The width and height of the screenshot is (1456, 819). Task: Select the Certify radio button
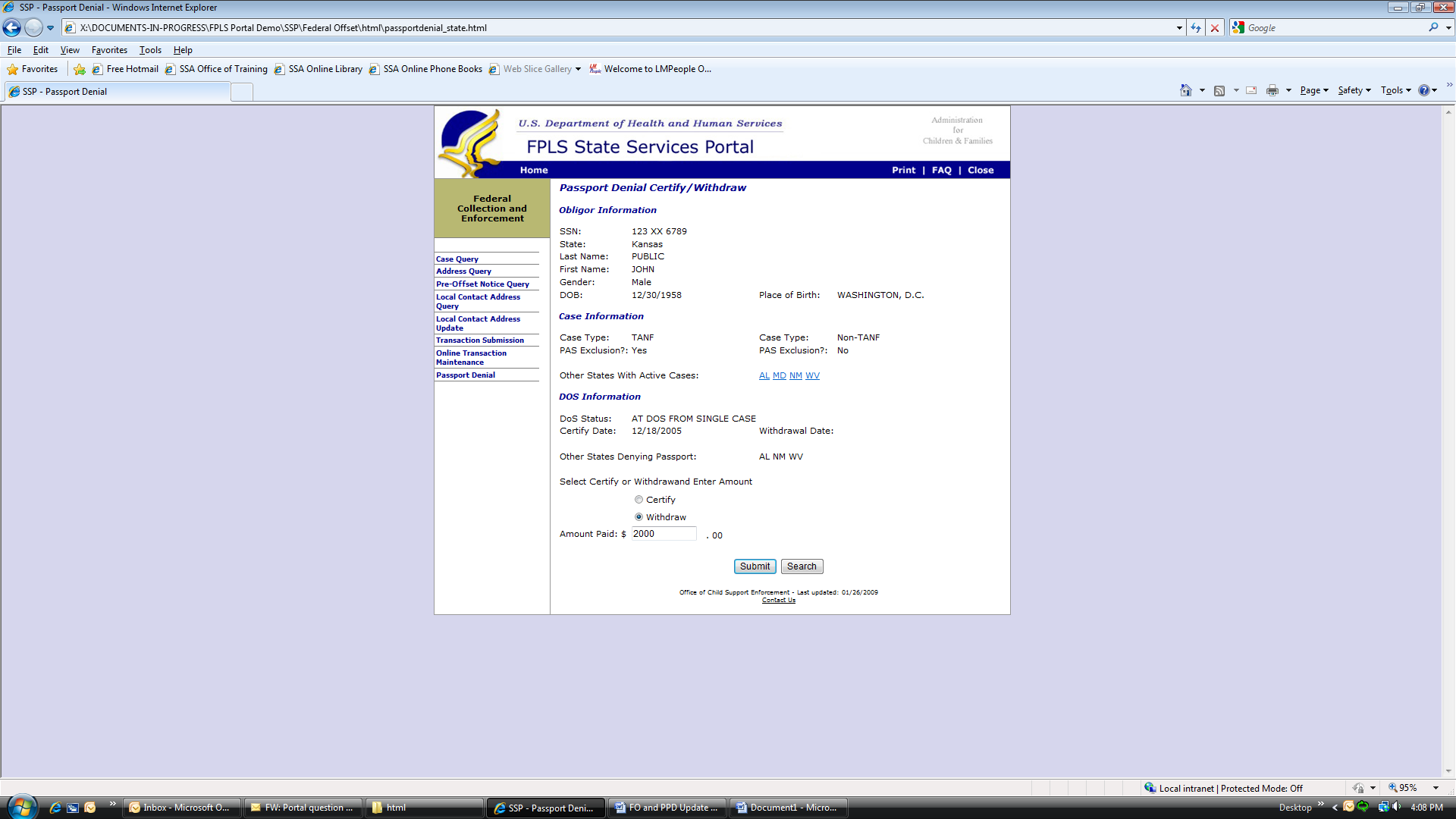tap(639, 500)
